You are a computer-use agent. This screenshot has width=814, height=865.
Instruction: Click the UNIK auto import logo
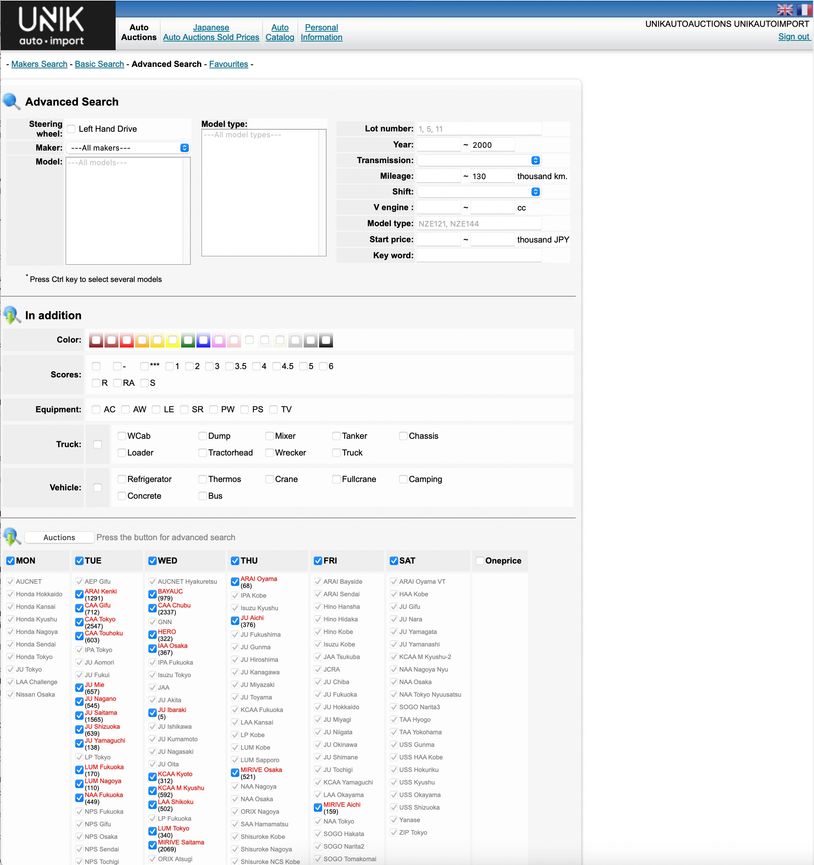click(58, 26)
